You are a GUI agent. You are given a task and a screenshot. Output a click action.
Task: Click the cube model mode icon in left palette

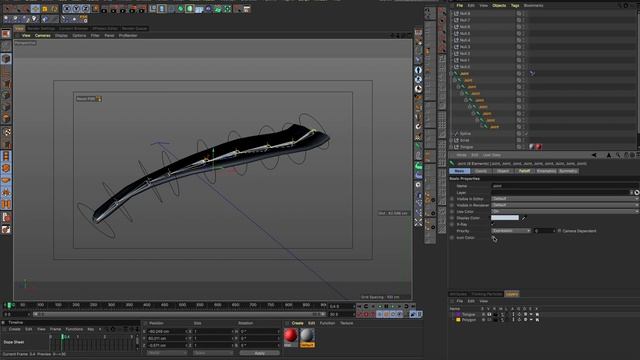pyautogui.click(x=6, y=59)
